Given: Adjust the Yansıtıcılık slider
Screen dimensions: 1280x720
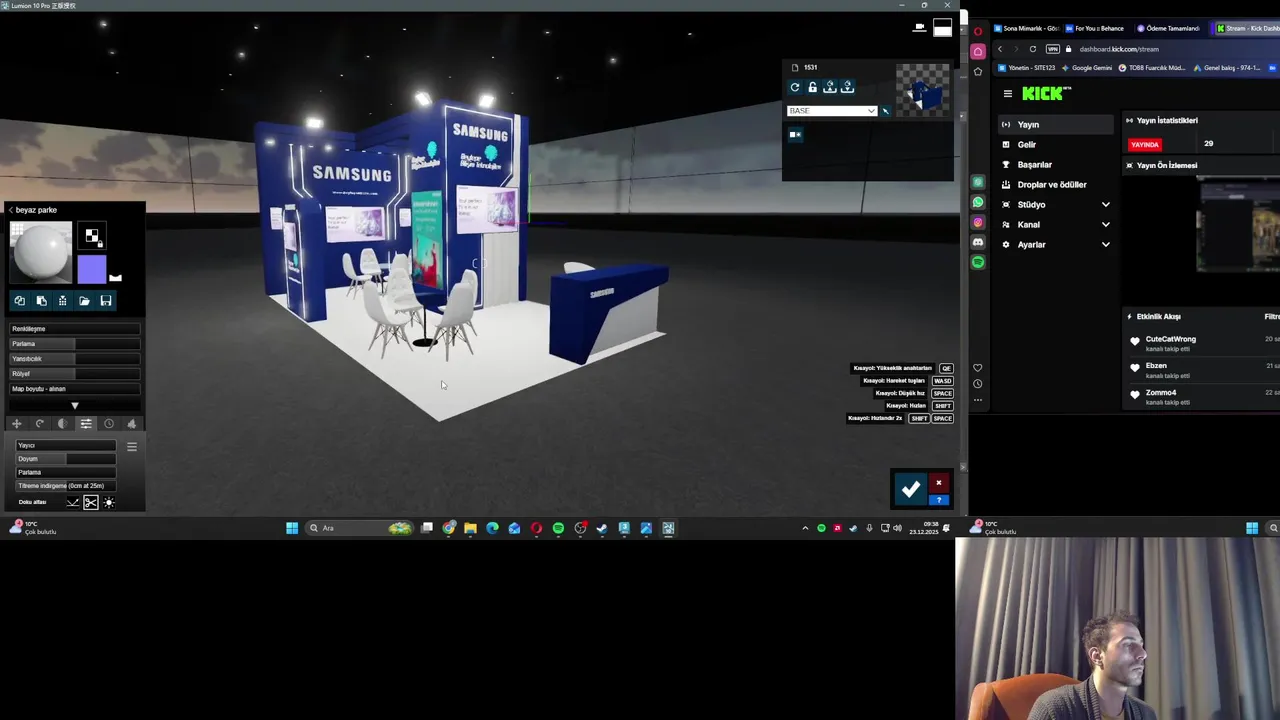Looking at the screenshot, I should pyautogui.click(x=75, y=358).
